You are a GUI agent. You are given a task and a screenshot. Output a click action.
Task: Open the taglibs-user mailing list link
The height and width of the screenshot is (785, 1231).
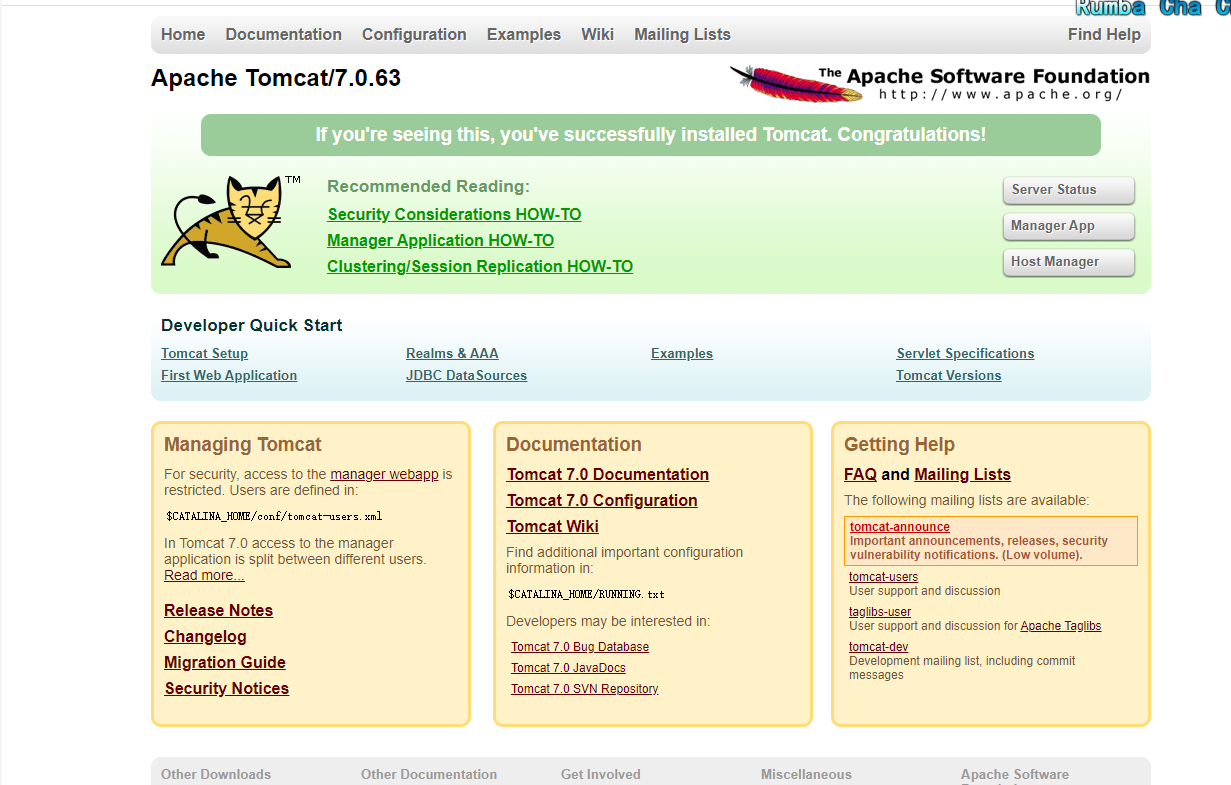880,612
